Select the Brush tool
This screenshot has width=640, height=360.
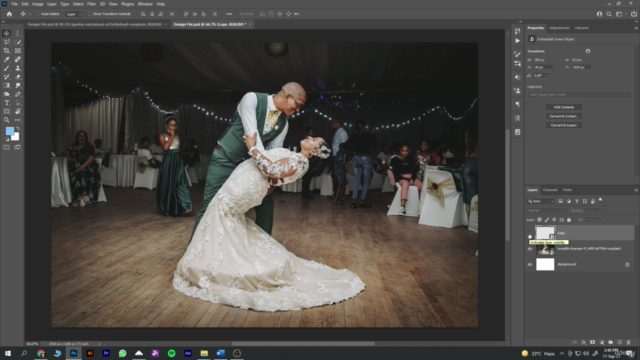(x=7, y=68)
